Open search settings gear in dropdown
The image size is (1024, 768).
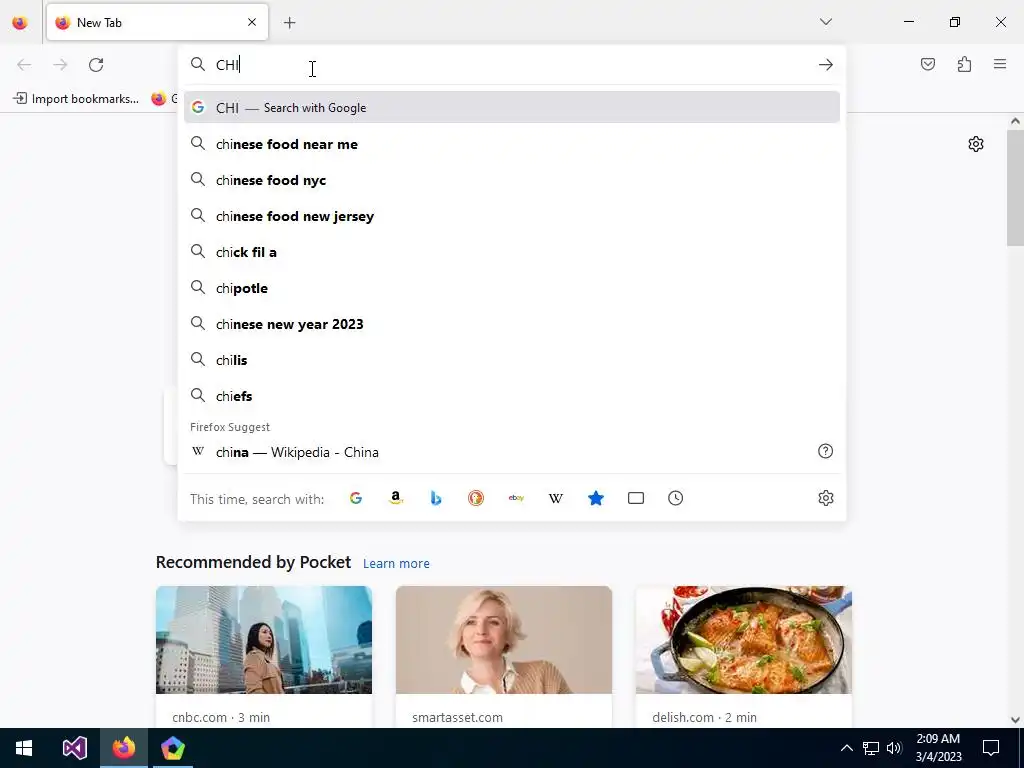click(x=825, y=498)
